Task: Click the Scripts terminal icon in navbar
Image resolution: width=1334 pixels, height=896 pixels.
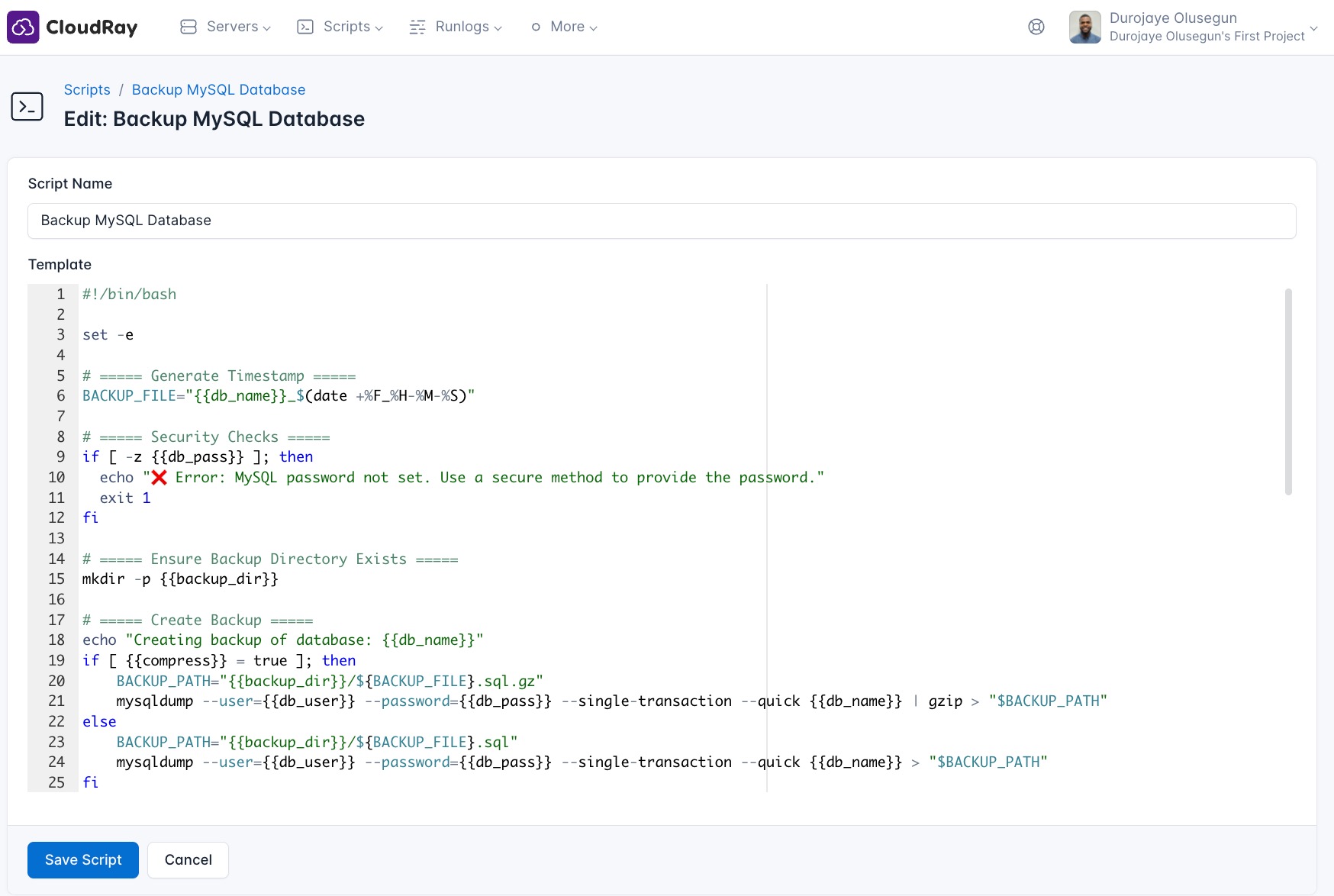Action: point(305,27)
